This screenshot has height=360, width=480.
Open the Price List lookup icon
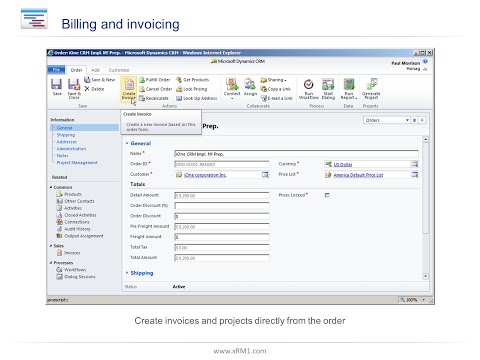point(414,175)
